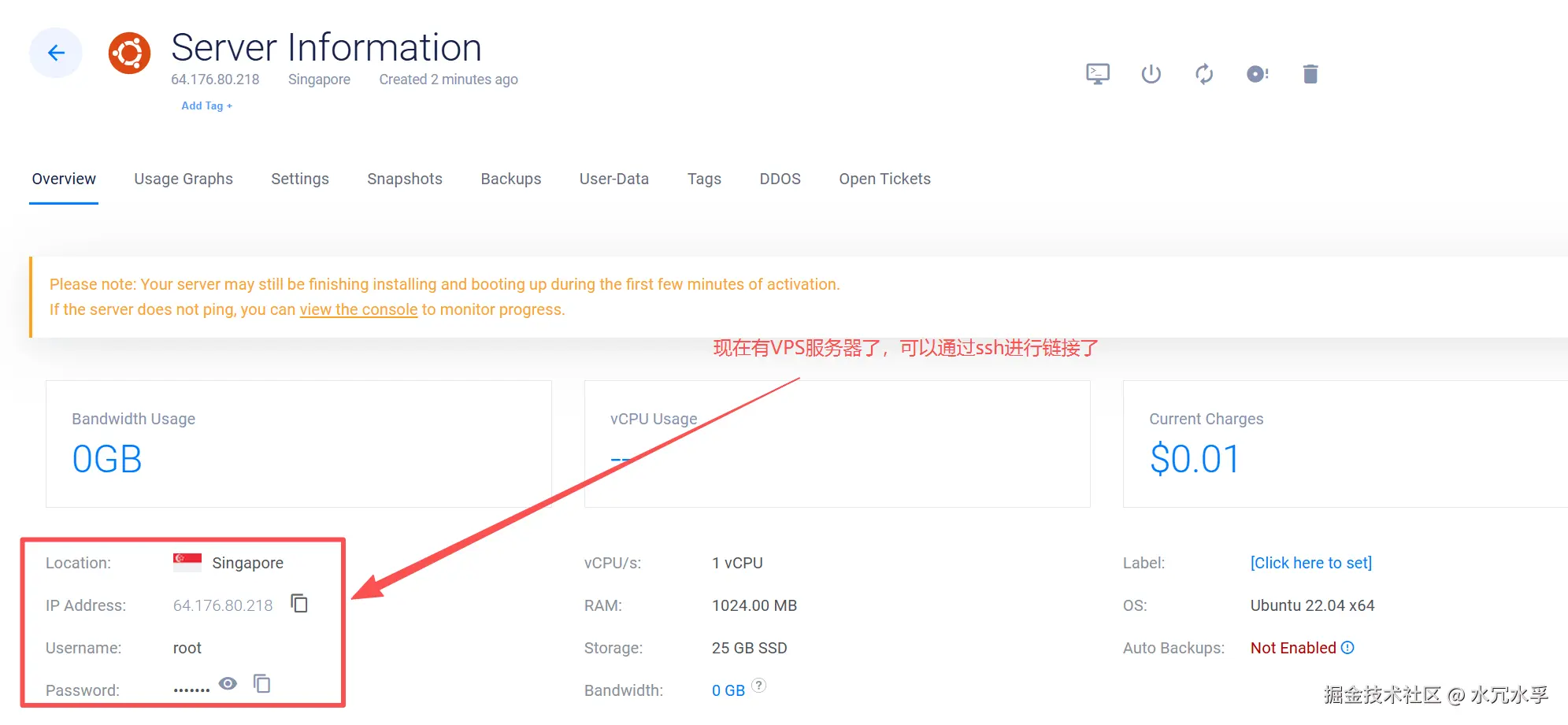Viewport: 1568px width, 725px height.
Task: Copy the IP address to clipboard
Action: (x=299, y=603)
